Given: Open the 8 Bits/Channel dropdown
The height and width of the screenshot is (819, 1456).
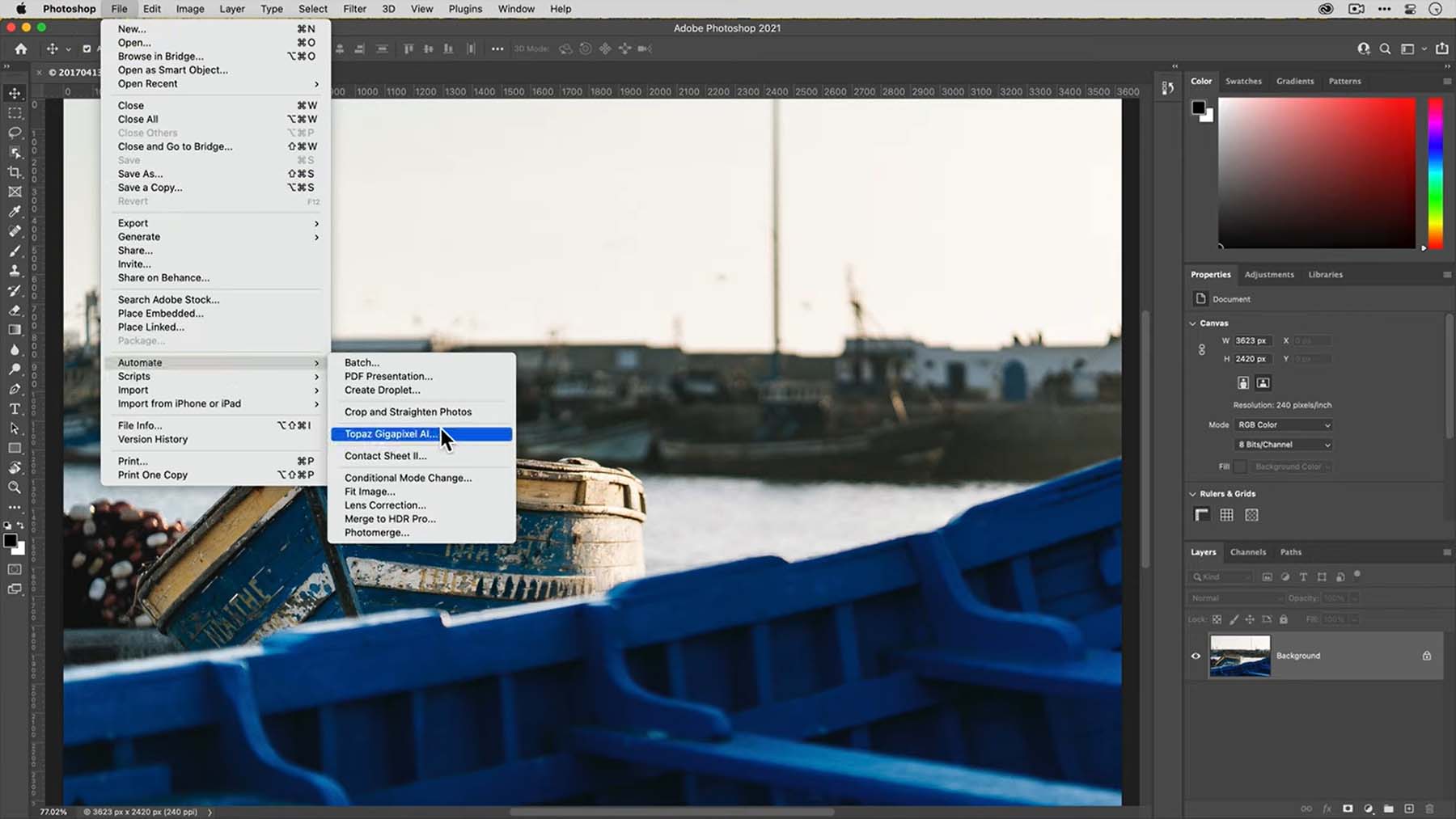Looking at the screenshot, I should [x=1283, y=445].
